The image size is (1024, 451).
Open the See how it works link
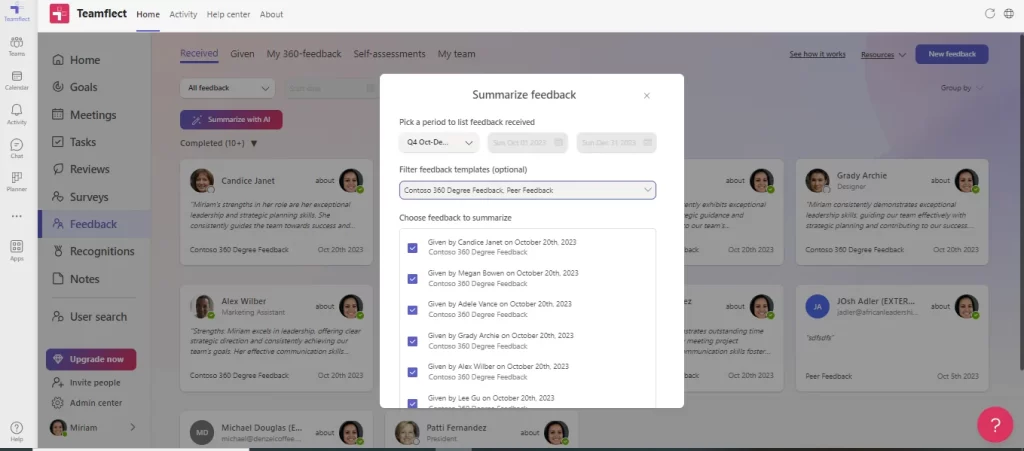(817, 54)
